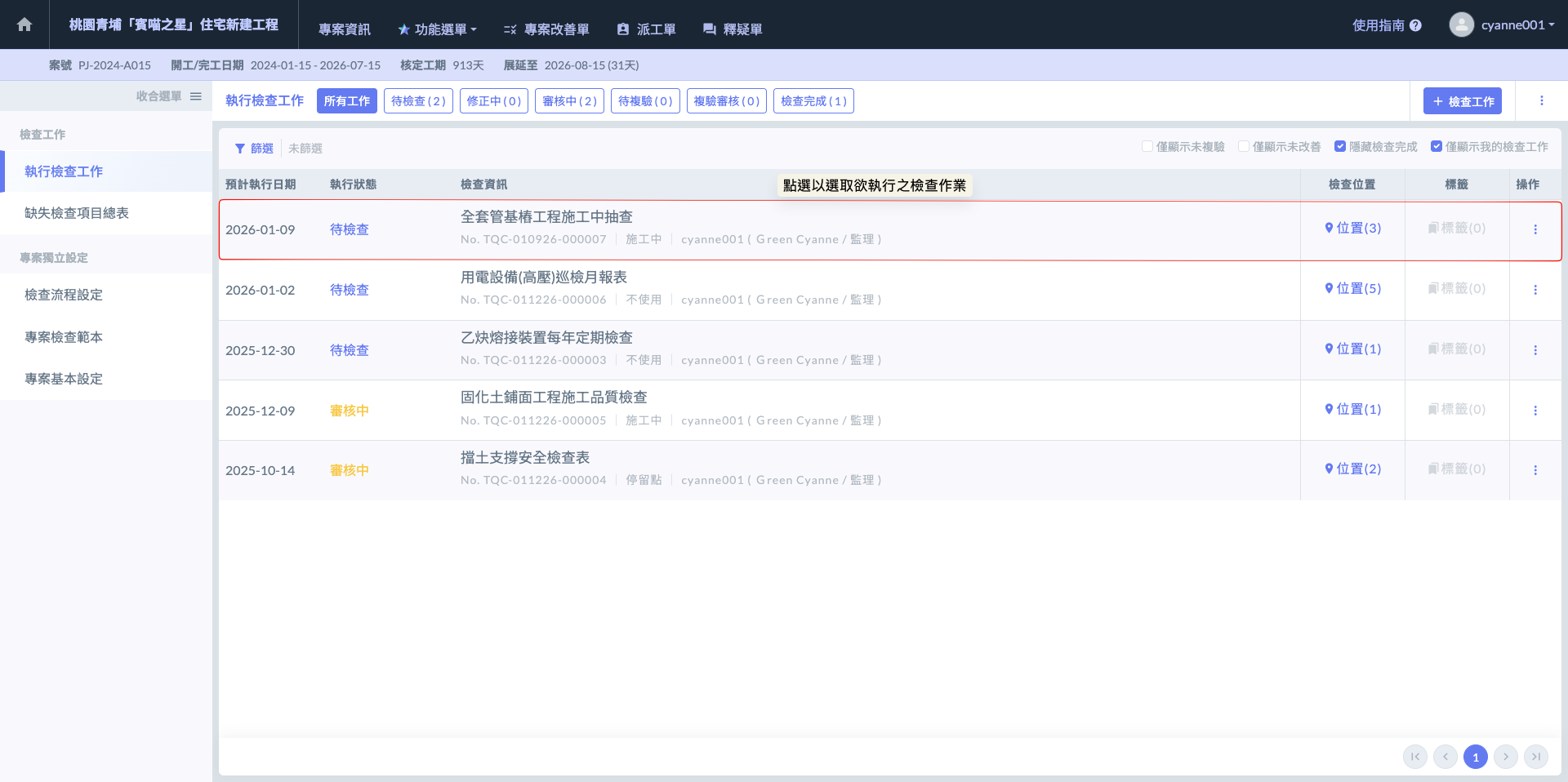Open the cyanne001 user account dropdown

point(1503,24)
